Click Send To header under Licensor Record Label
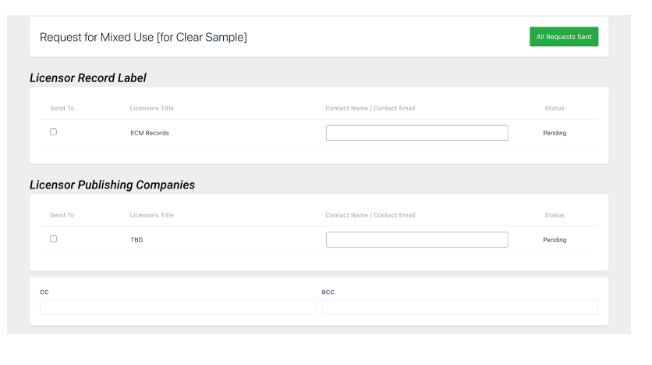Image resolution: width=652 pixels, height=365 pixels. [x=62, y=108]
